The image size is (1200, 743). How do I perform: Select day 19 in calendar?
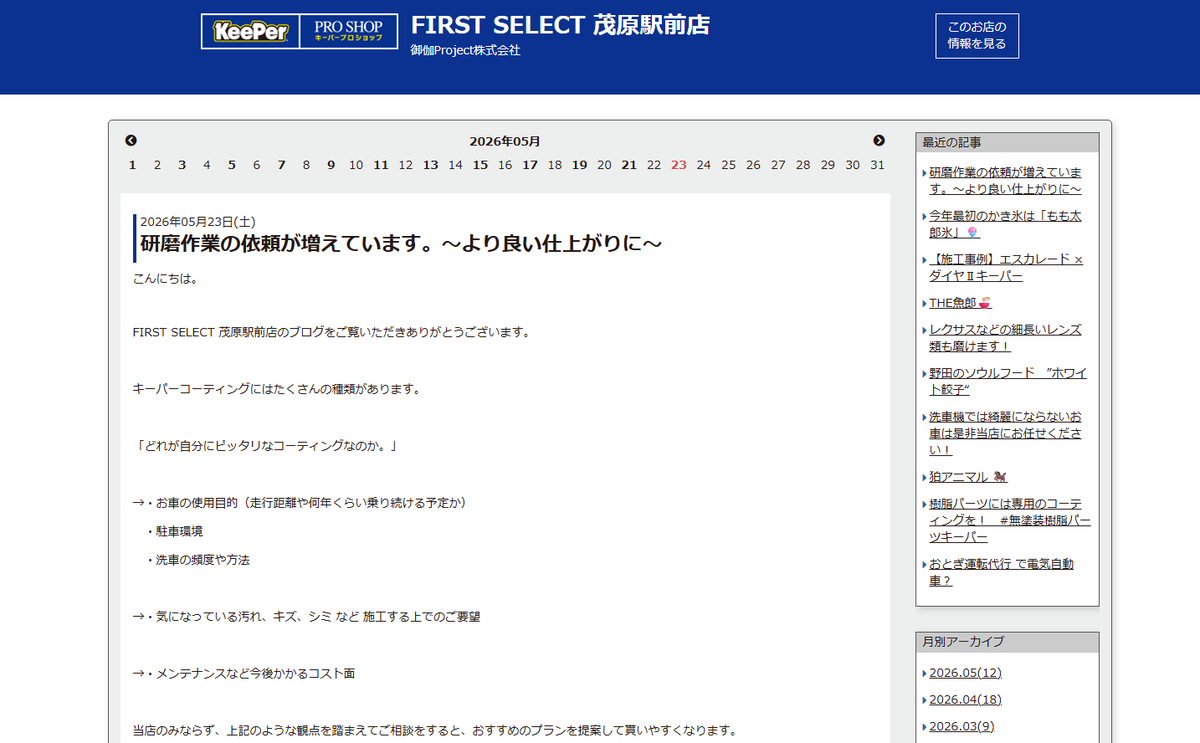(579, 165)
